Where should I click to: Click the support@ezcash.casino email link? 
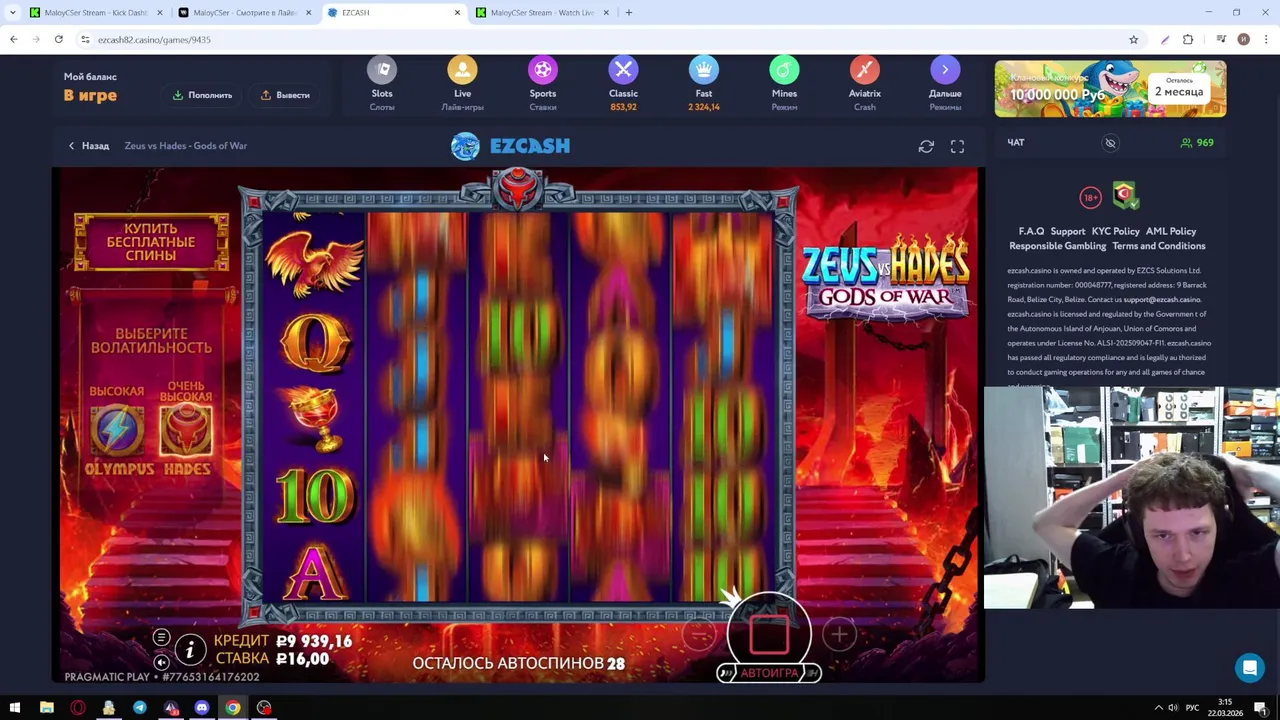(1161, 299)
